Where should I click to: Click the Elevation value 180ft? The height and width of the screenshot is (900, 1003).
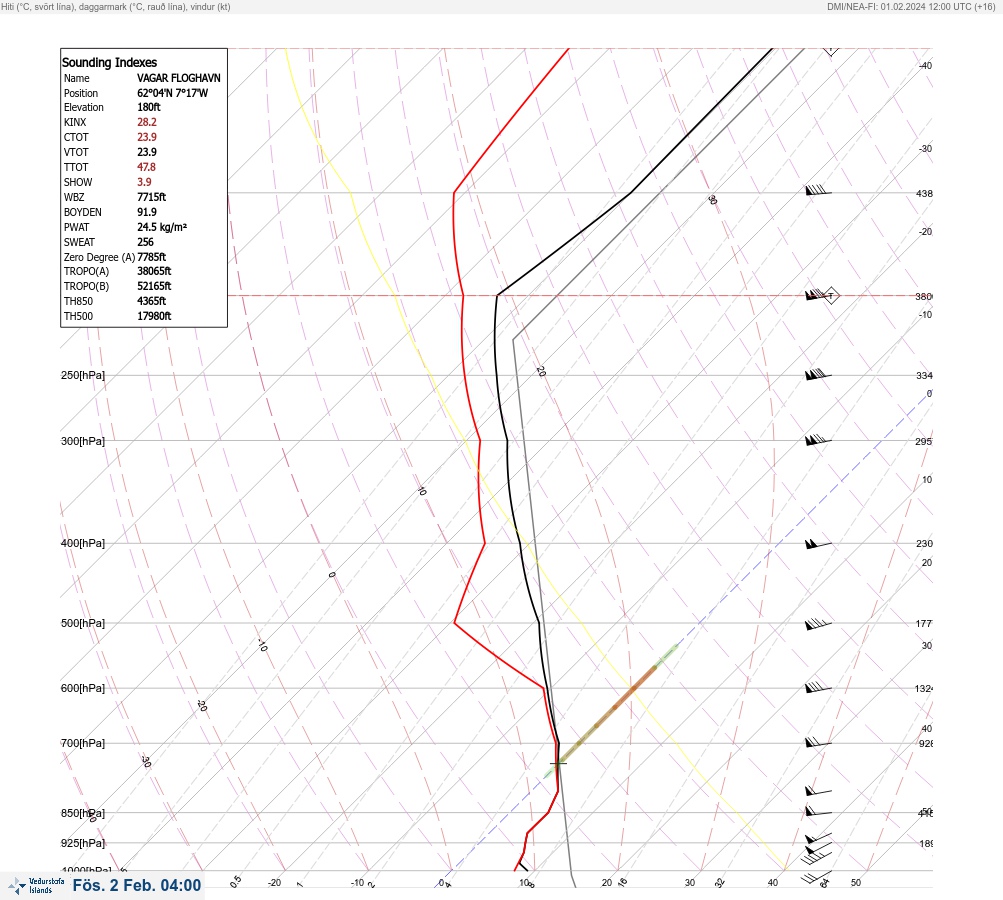(148, 107)
